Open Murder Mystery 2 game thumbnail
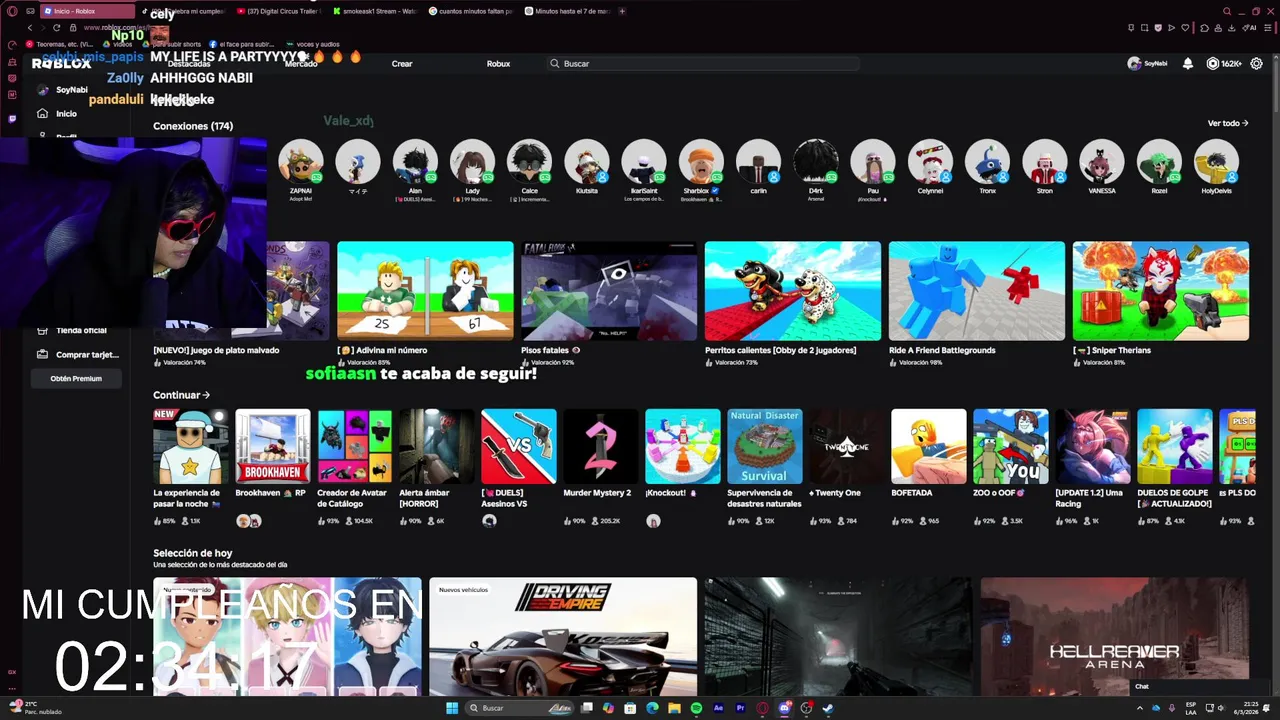 pyautogui.click(x=600, y=446)
